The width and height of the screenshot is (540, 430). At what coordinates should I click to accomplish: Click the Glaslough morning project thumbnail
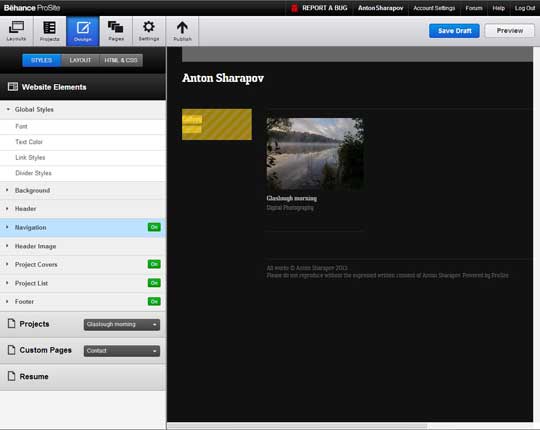pos(315,154)
